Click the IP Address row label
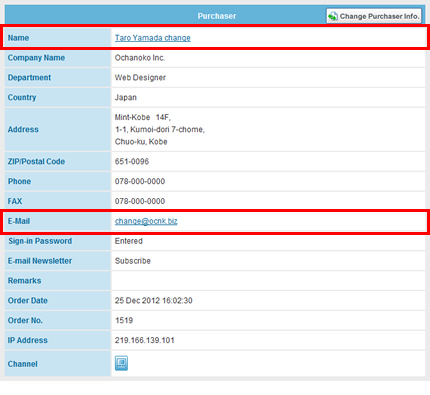Image resolution: width=430 pixels, height=395 pixels. [x=28, y=340]
